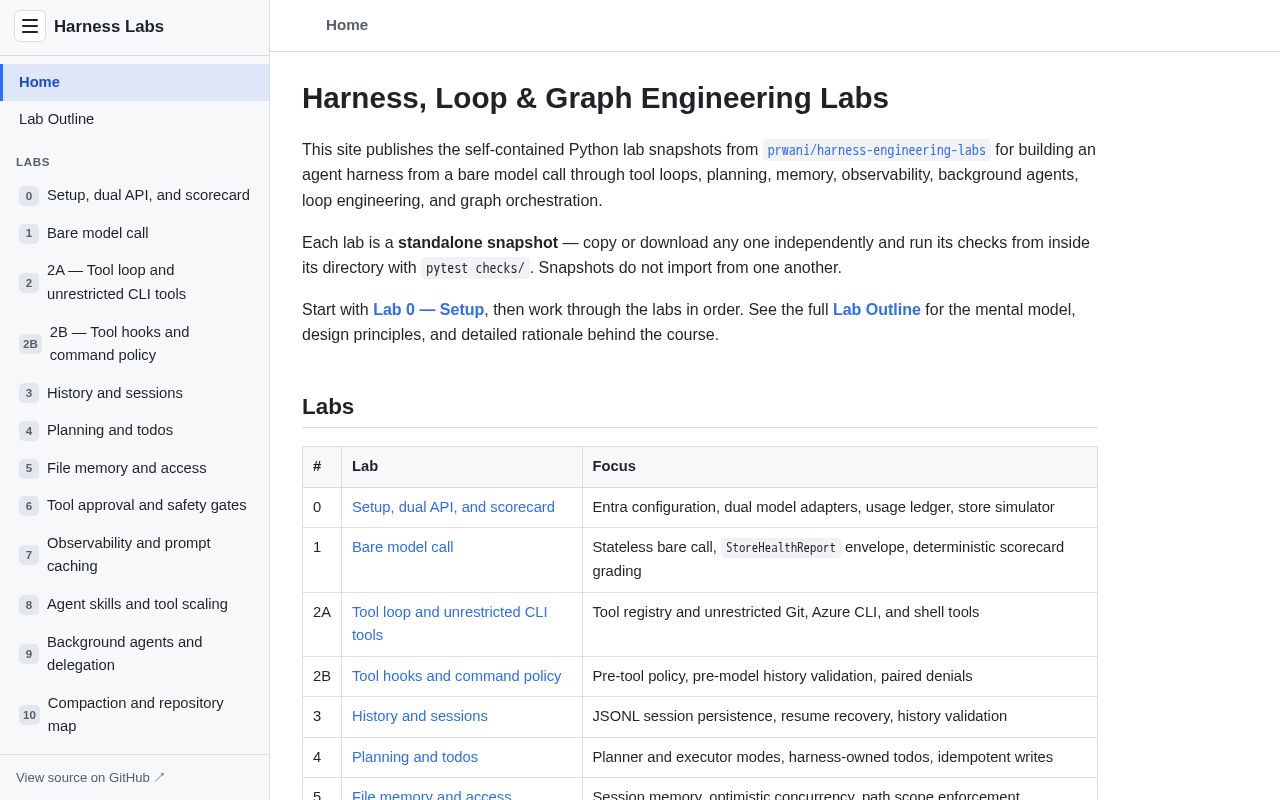Open sidebar lab 8 Agent skills and tool scaling
Image resolution: width=1280 pixels, height=800 pixels.
tap(135, 604)
